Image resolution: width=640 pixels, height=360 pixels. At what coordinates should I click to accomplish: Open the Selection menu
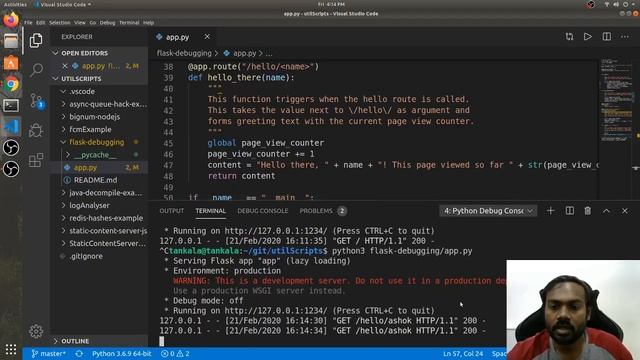pos(60,23)
